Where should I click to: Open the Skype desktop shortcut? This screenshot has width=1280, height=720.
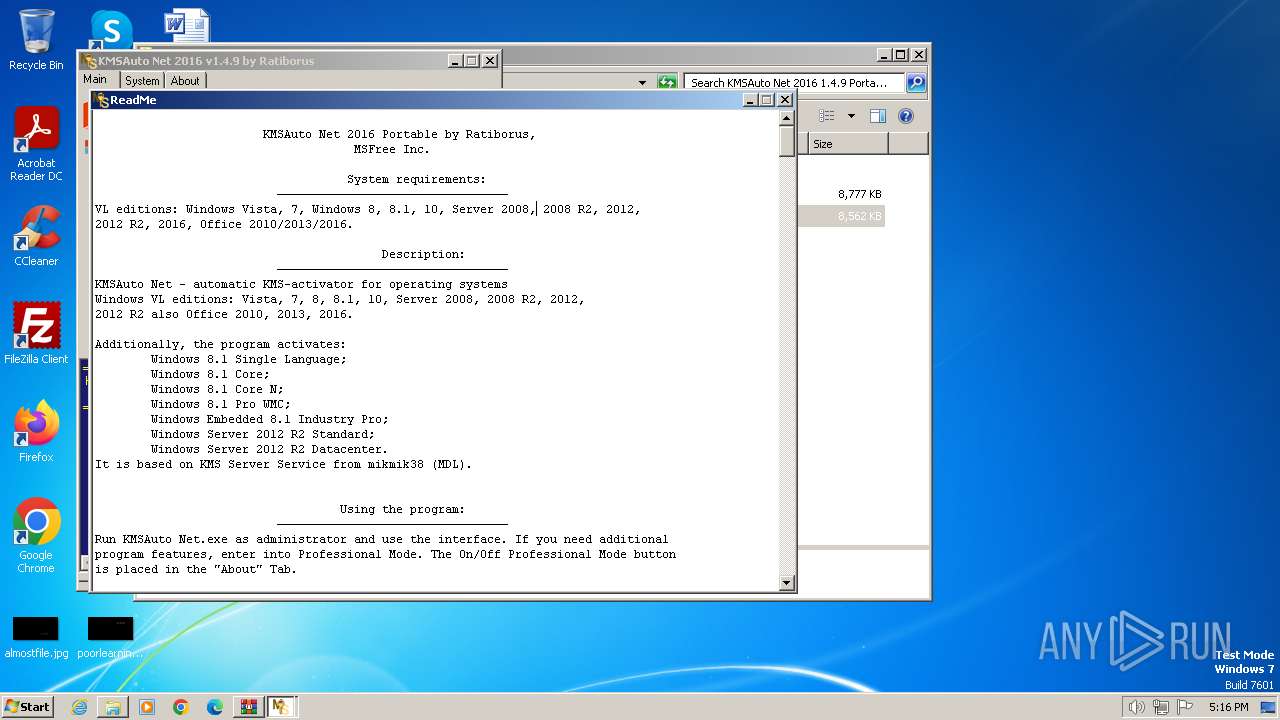pos(111,28)
